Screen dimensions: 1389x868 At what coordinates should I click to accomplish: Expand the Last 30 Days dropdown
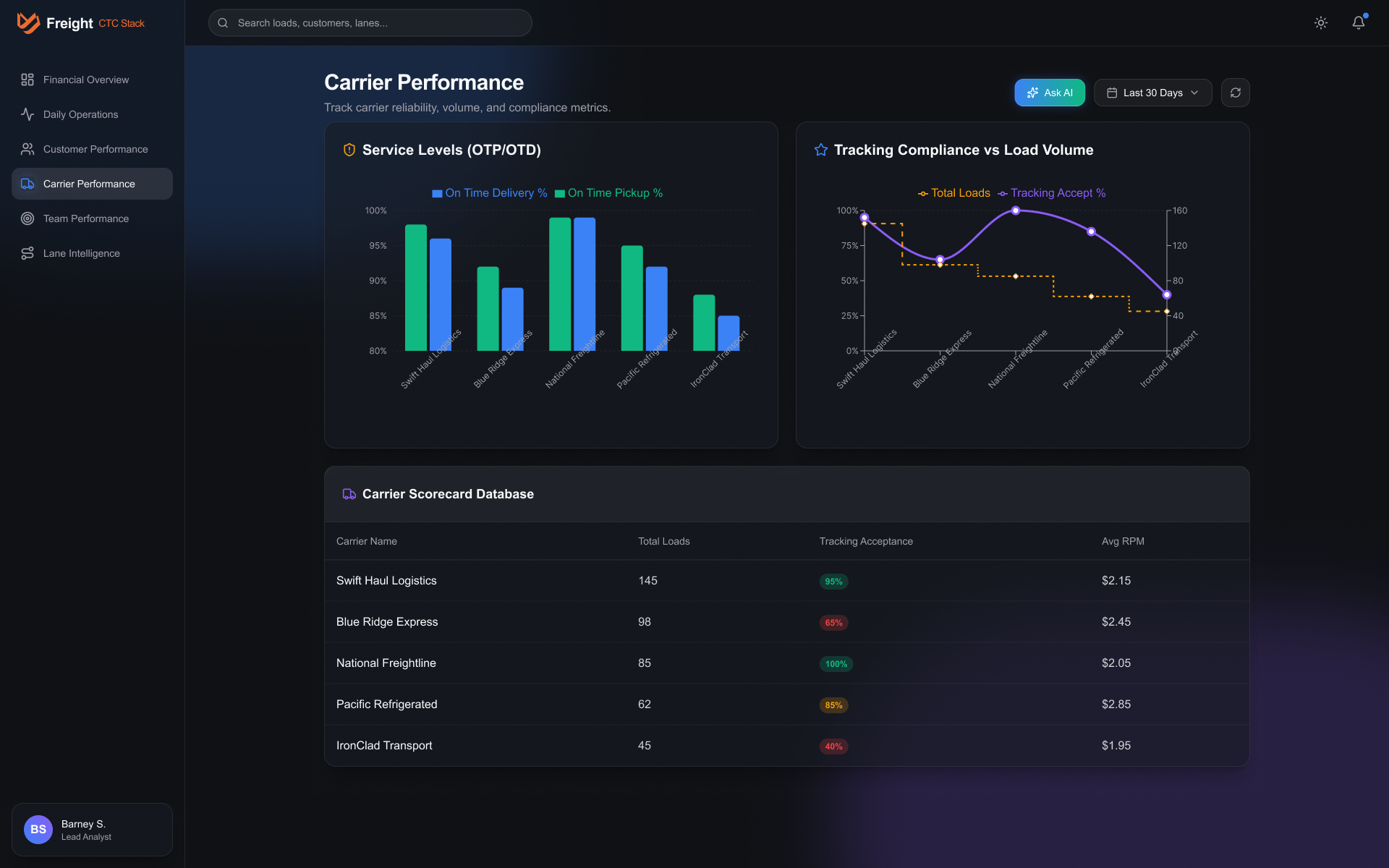(x=1152, y=93)
